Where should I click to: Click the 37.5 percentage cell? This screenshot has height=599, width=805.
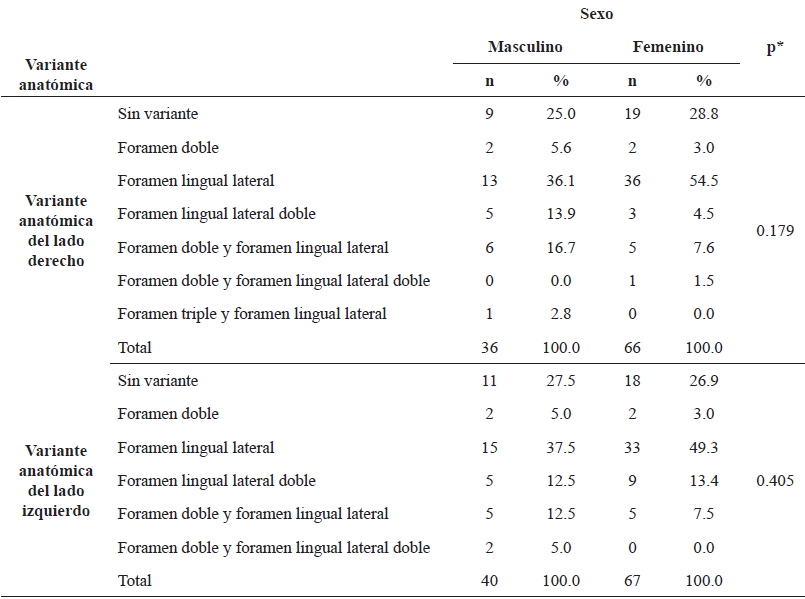[560, 448]
